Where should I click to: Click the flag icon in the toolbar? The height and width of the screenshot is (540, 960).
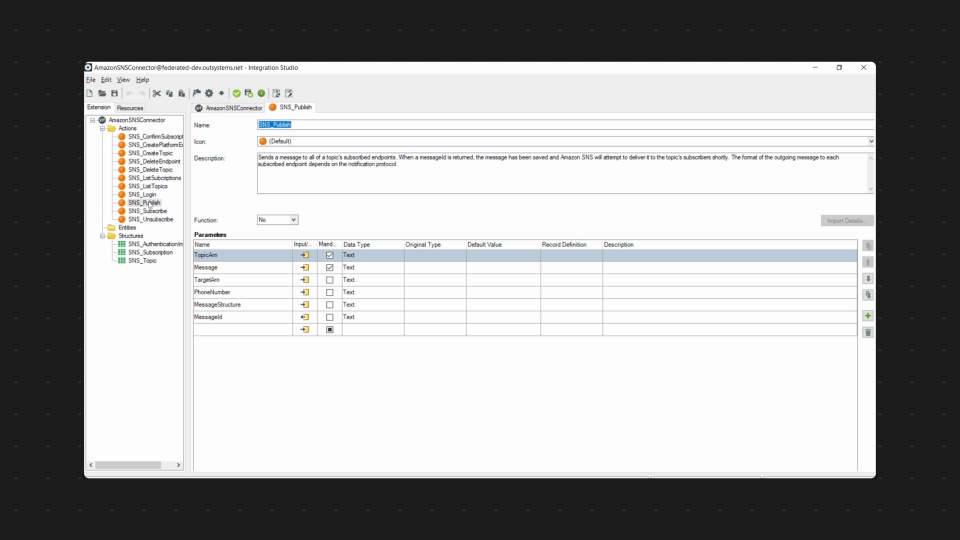point(197,93)
